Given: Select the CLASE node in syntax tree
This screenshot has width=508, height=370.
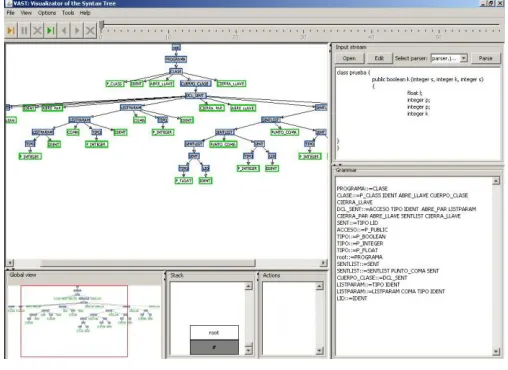Looking at the screenshot, I should pos(176,71).
